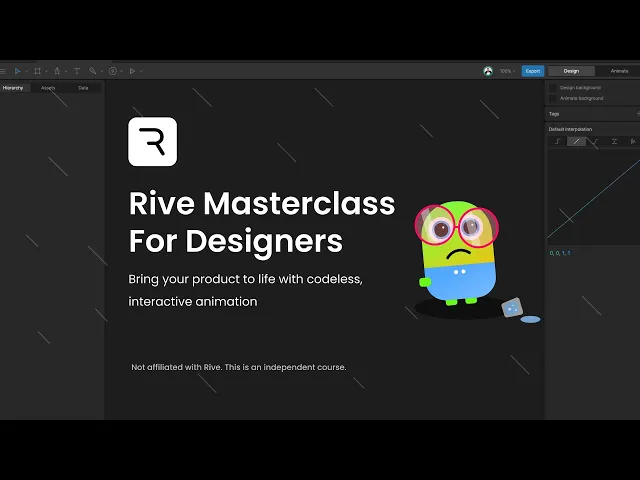Open the user avatar profile
640x480 pixels.
(488, 71)
